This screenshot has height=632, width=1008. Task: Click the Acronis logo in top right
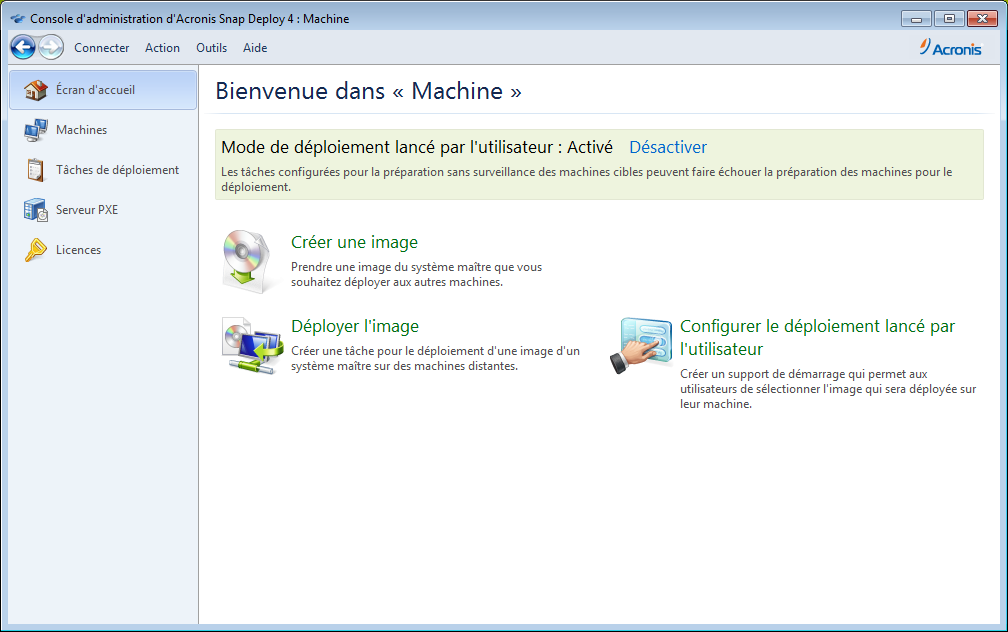tap(949, 48)
